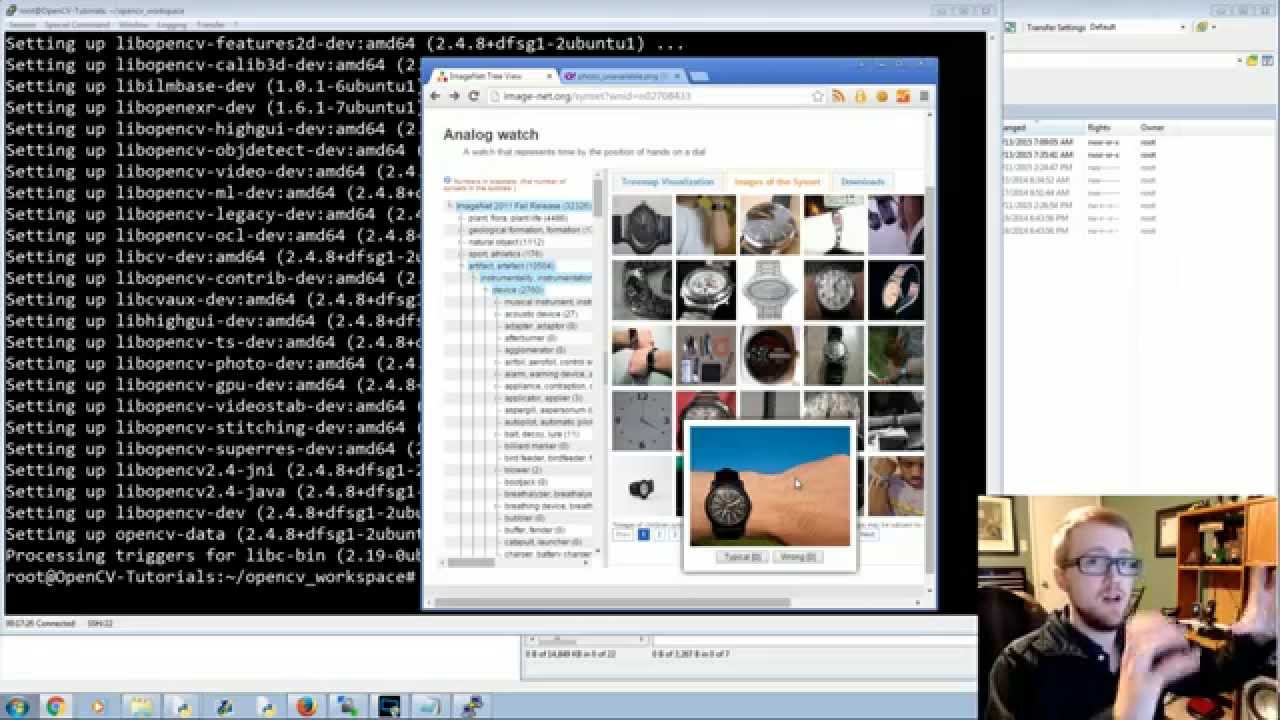Expand the musical instrument tree node
Viewport: 1280px width, 720px height.
click(497, 302)
